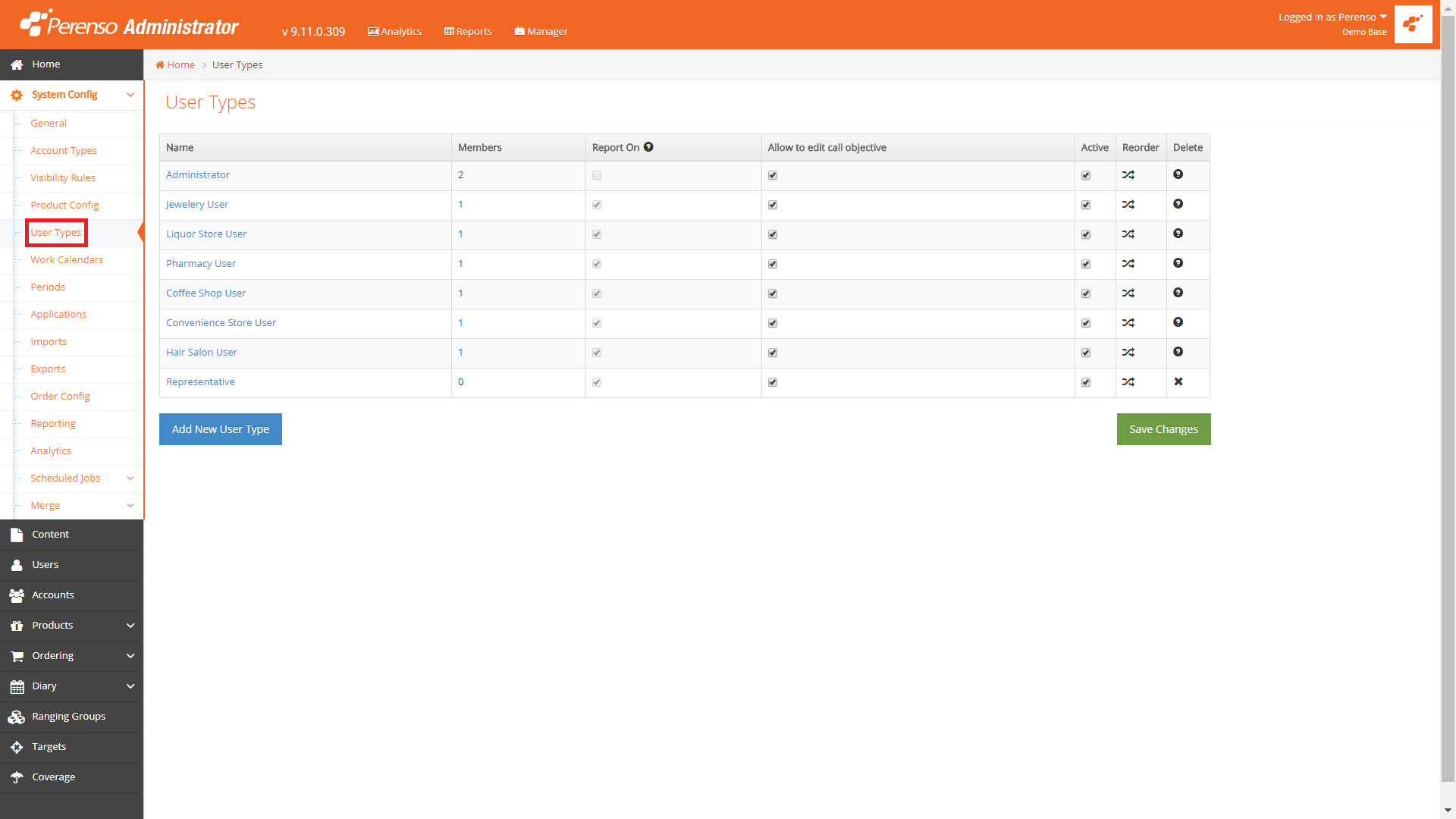The image size is (1456, 819).
Task: Click the delete X icon for Representative
Action: point(1178,382)
